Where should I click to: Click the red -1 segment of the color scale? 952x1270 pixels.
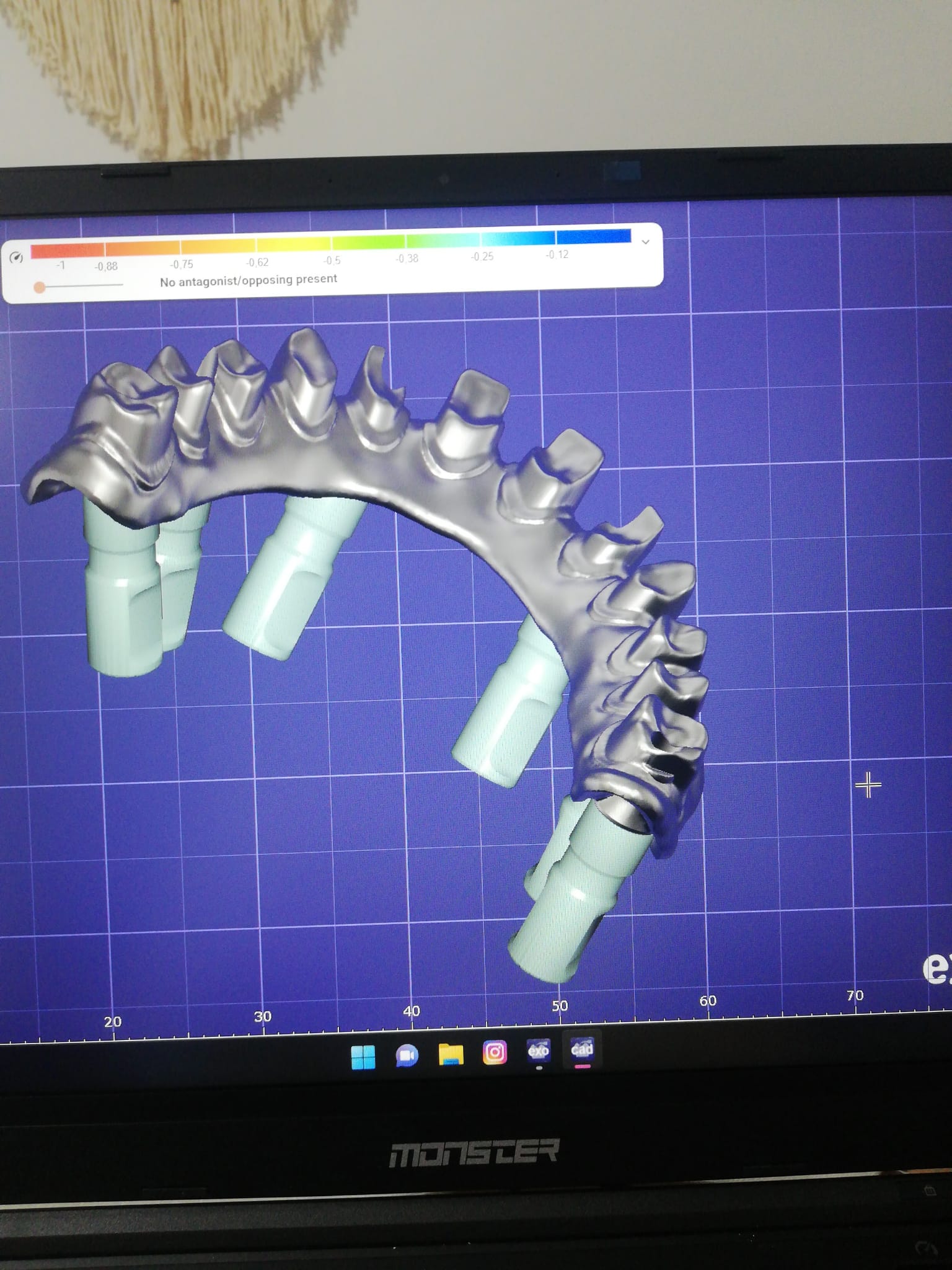(67, 250)
